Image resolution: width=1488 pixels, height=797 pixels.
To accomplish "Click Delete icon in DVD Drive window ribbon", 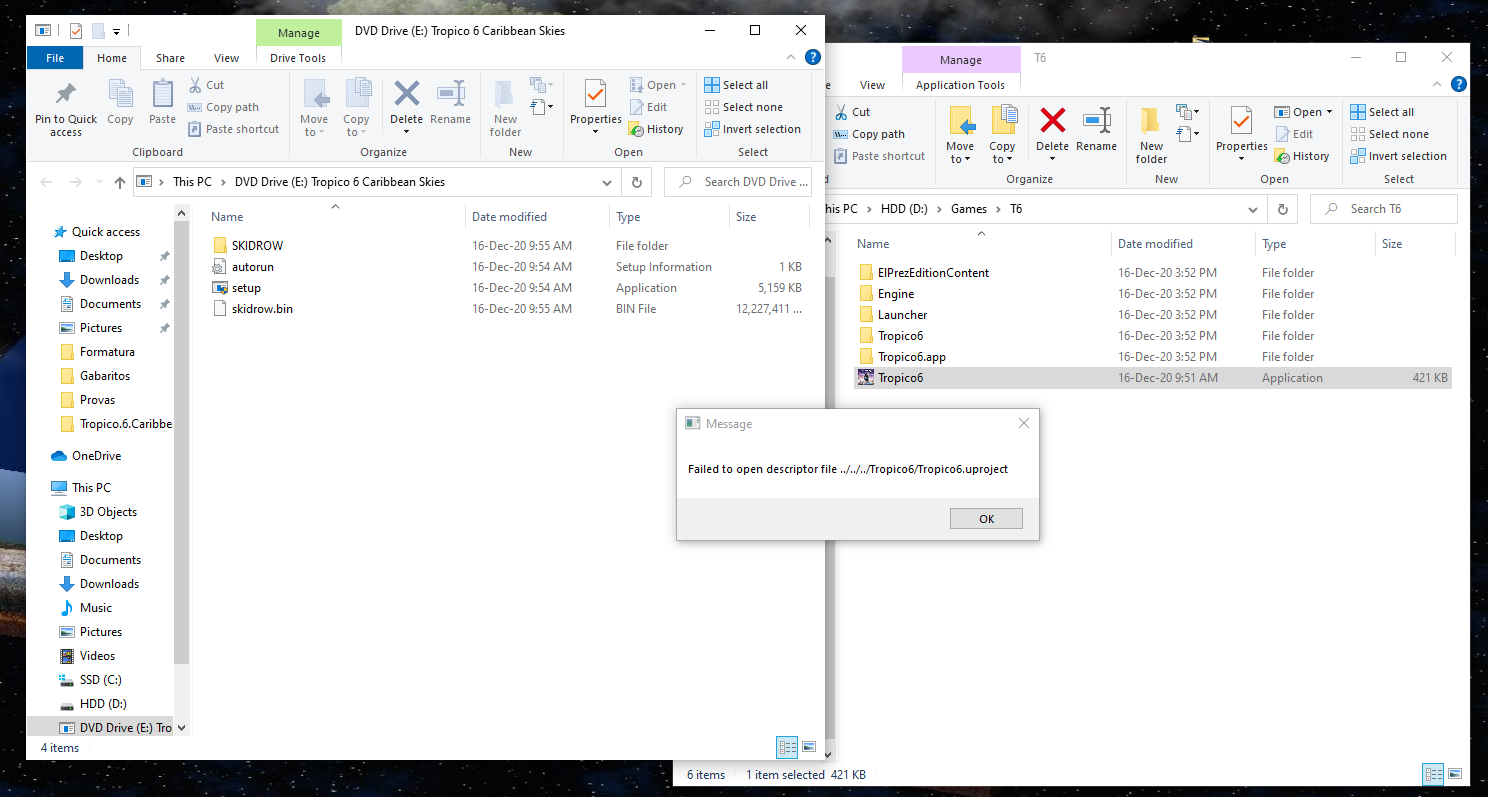I will [406, 96].
